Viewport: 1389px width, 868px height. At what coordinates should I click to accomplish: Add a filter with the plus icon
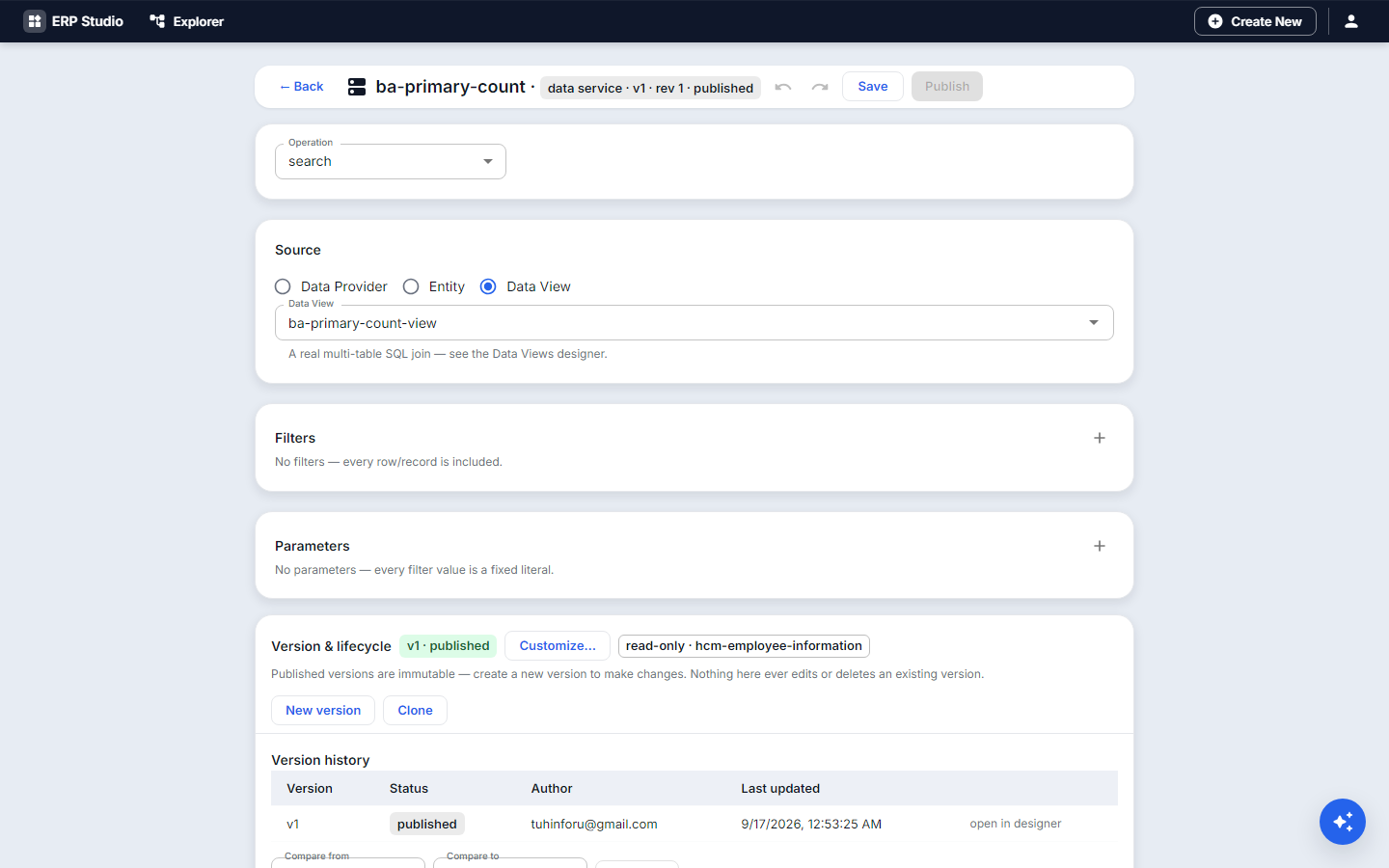click(1100, 438)
